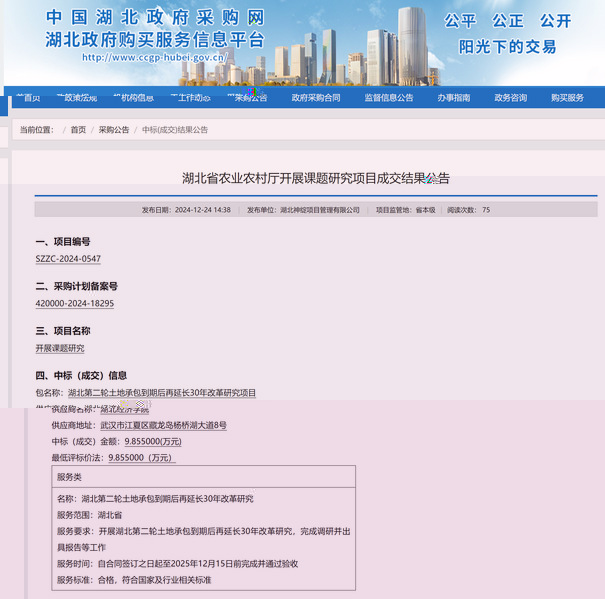Viewport: 605px width, 599px height.
Task: Click the supplier address 武汉市江夏区藏龙岛杨桥湖大道8号
Action: [164, 425]
